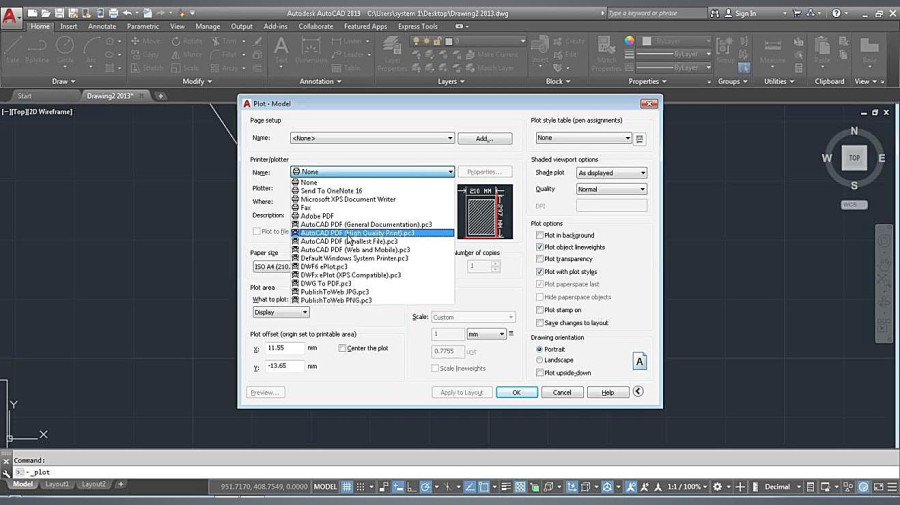Collapse the Printer/plotter Name dropdown

click(372, 172)
